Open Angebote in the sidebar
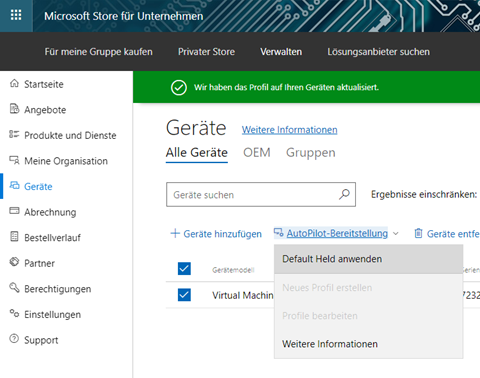 pyautogui.click(x=45, y=110)
